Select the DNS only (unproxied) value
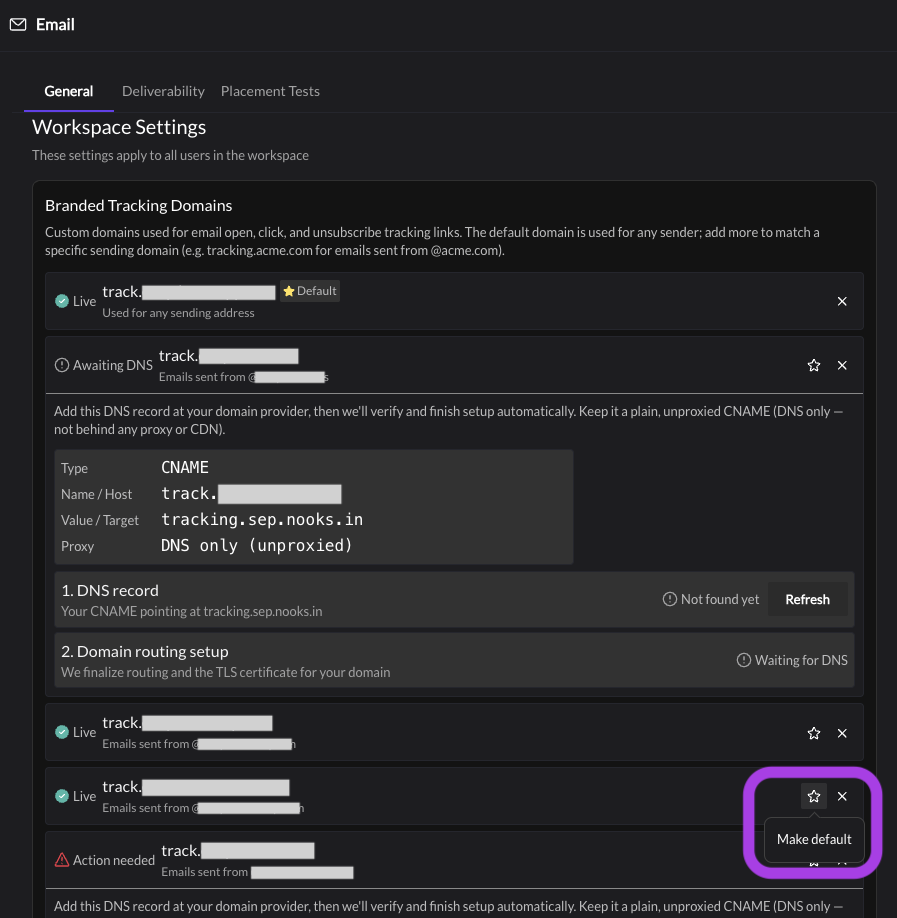The image size is (897, 918). pyautogui.click(x=256, y=546)
